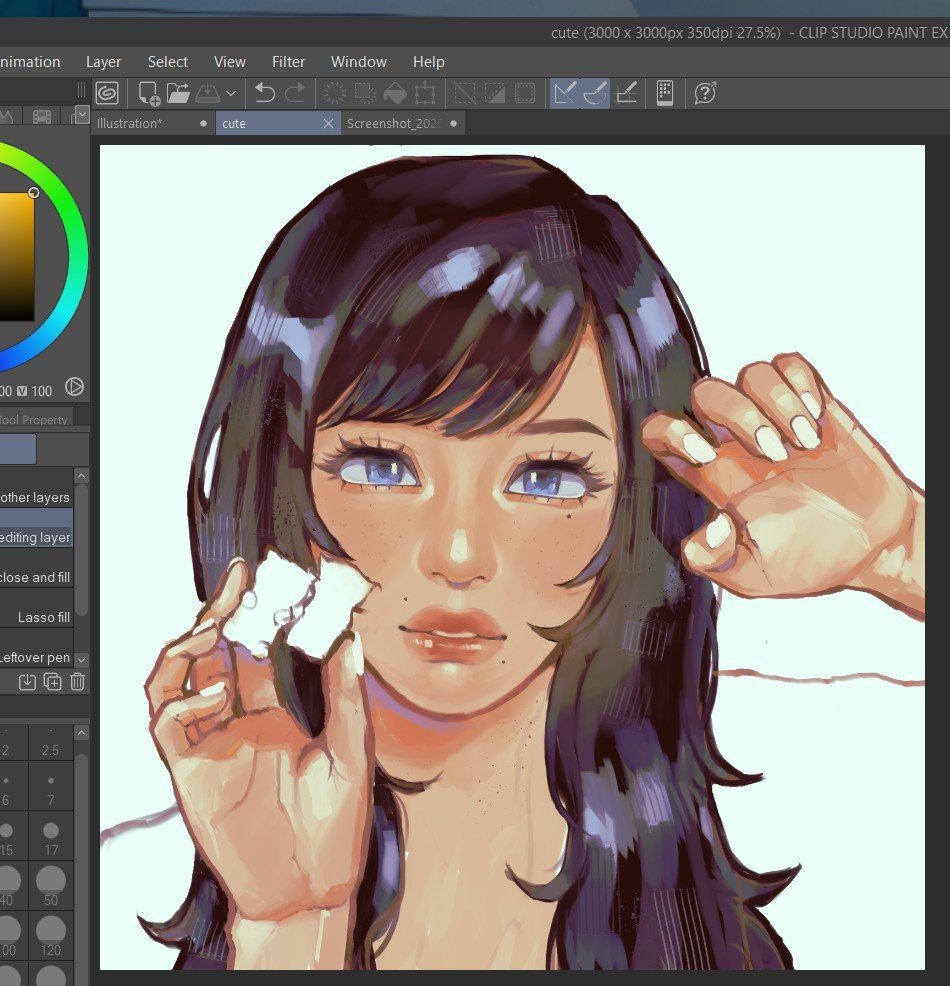Open the View menu
This screenshot has height=986, width=950.
click(x=229, y=62)
